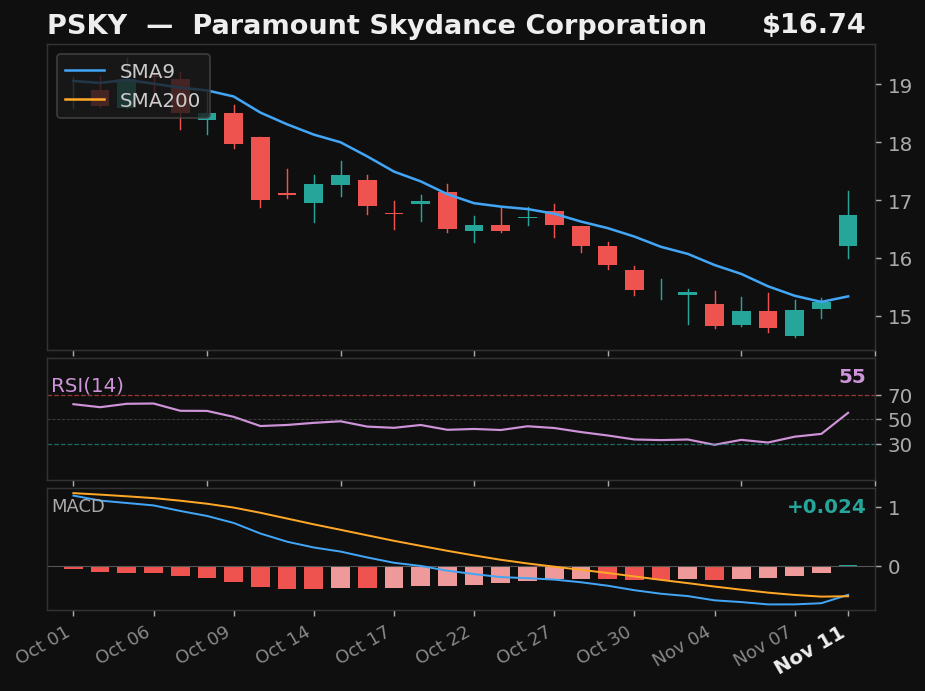Click the Oct 30 date label

(605, 645)
